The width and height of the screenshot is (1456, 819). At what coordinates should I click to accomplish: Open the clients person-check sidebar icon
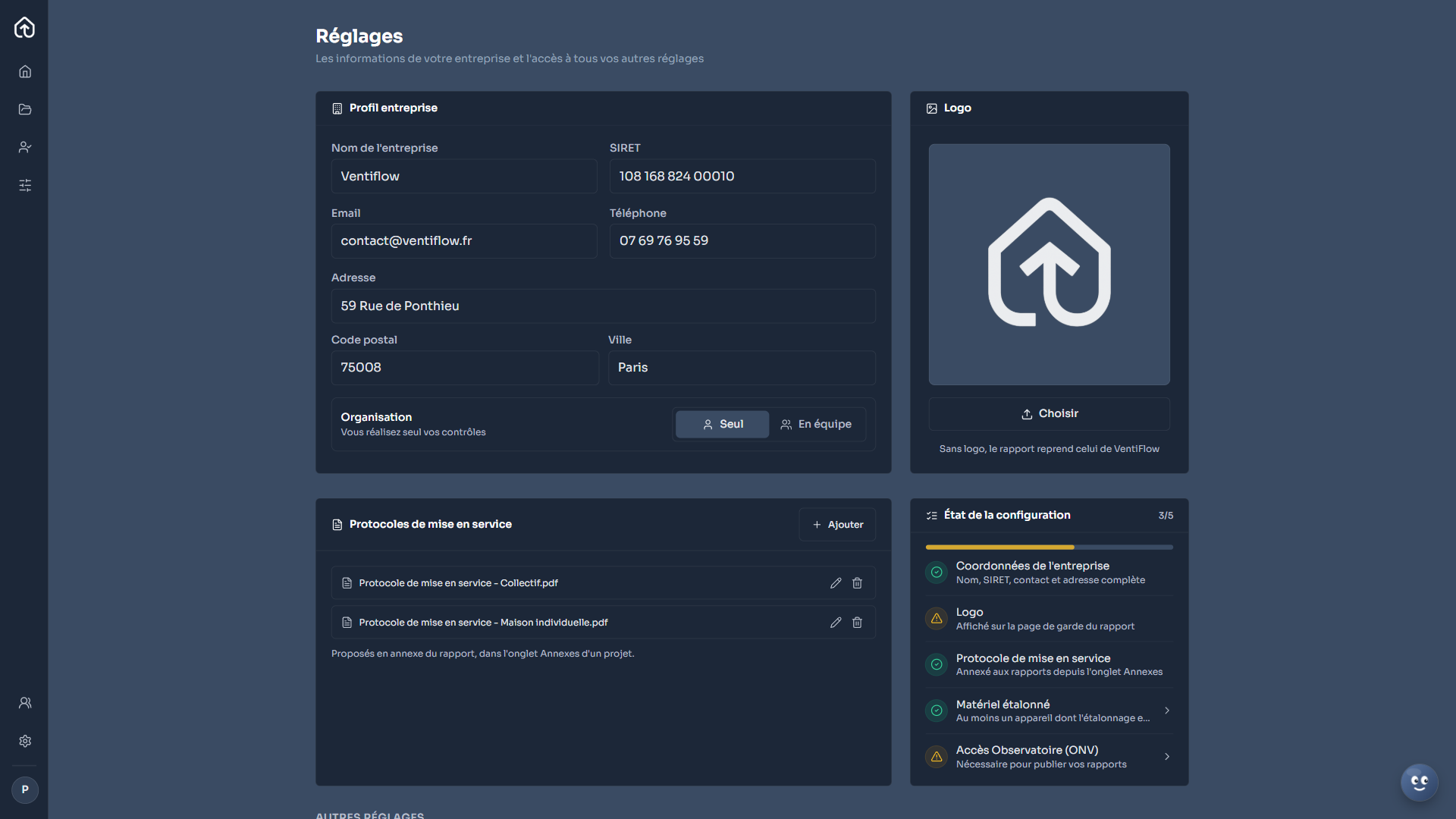pos(25,147)
